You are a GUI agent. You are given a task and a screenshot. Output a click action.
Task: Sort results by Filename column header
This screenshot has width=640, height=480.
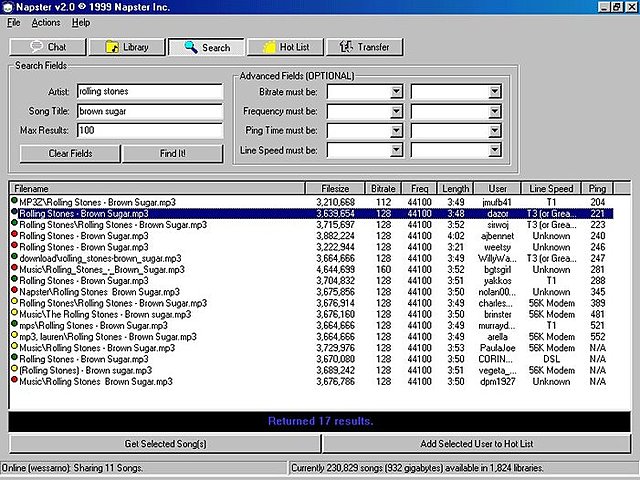pos(157,189)
